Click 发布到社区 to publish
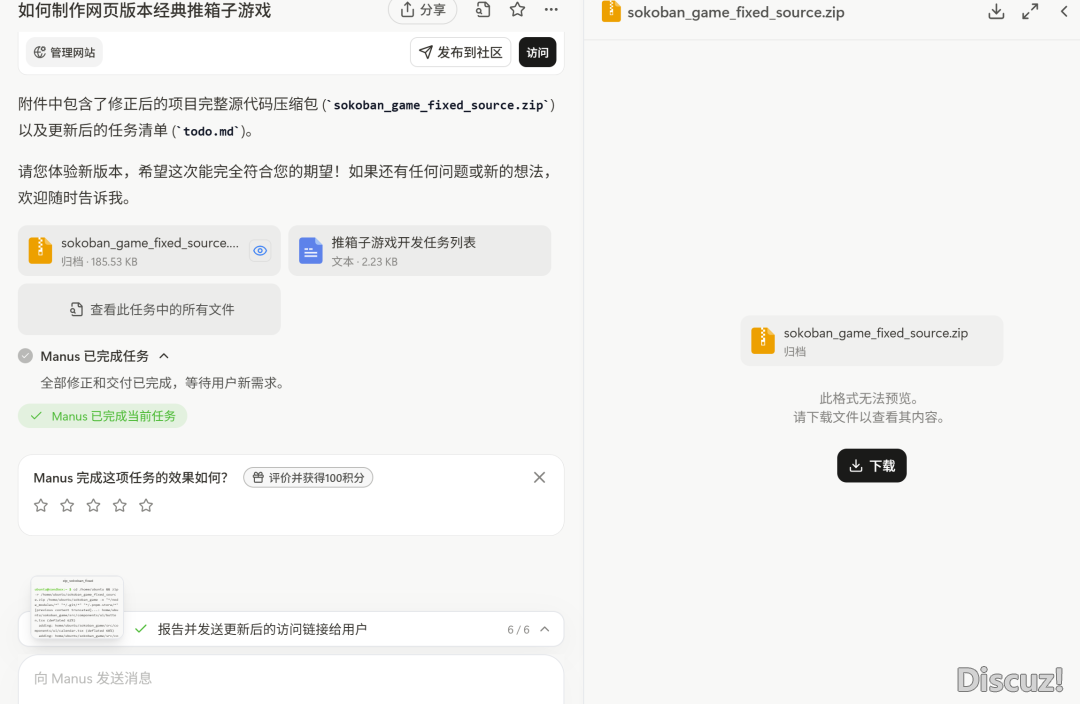1080x704 pixels. click(460, 53)
